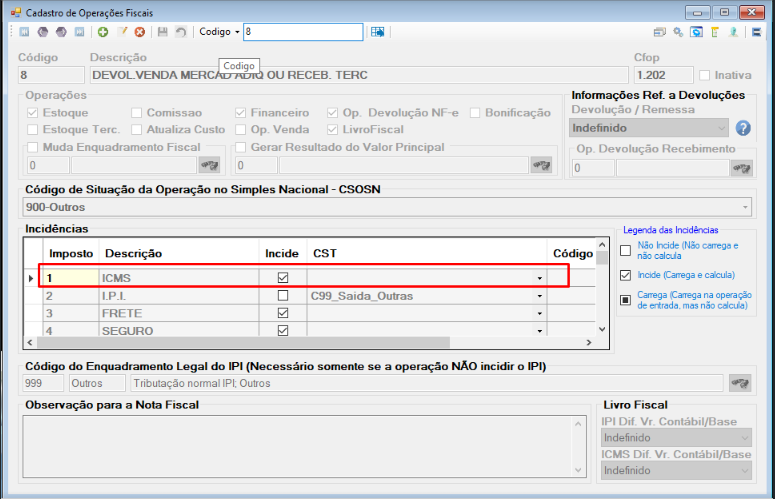Add new record with green plus icon
Image resolution: width=775 pixels, height=499 pixels.
pyautogui.click(x=103, y=32)
